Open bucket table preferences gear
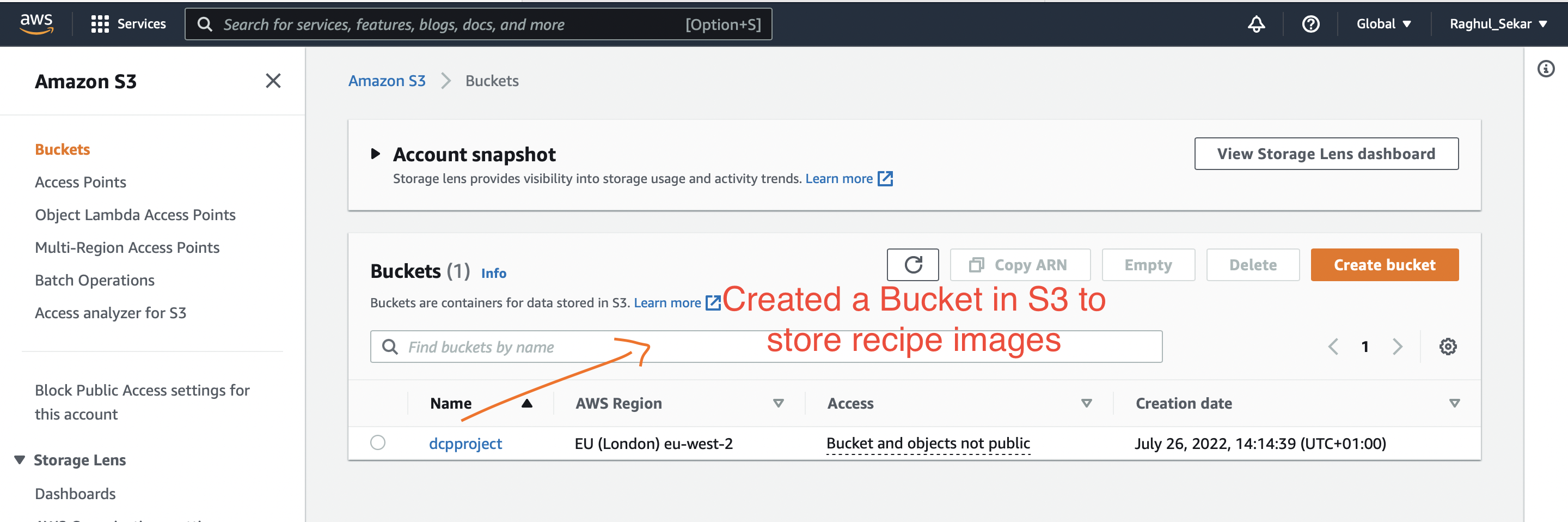Image resolution: width=1568 pixels, height=522 pixels. point(1448,347)
